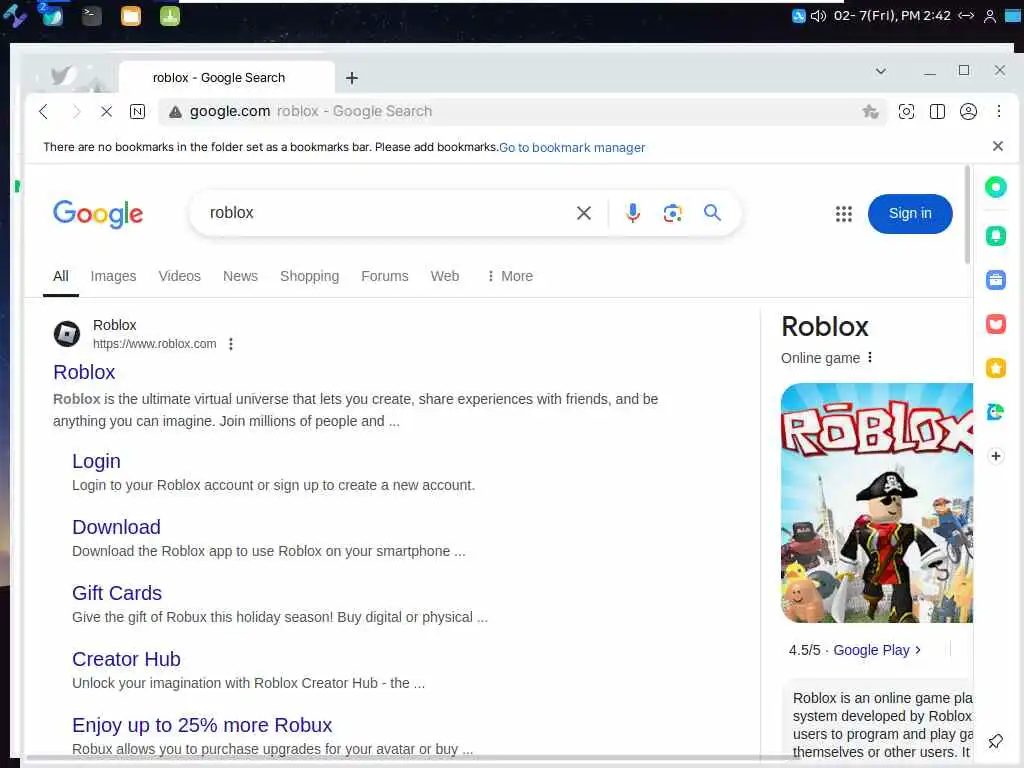Dismiss the bookmarks bar notice

tap(997, 146)
